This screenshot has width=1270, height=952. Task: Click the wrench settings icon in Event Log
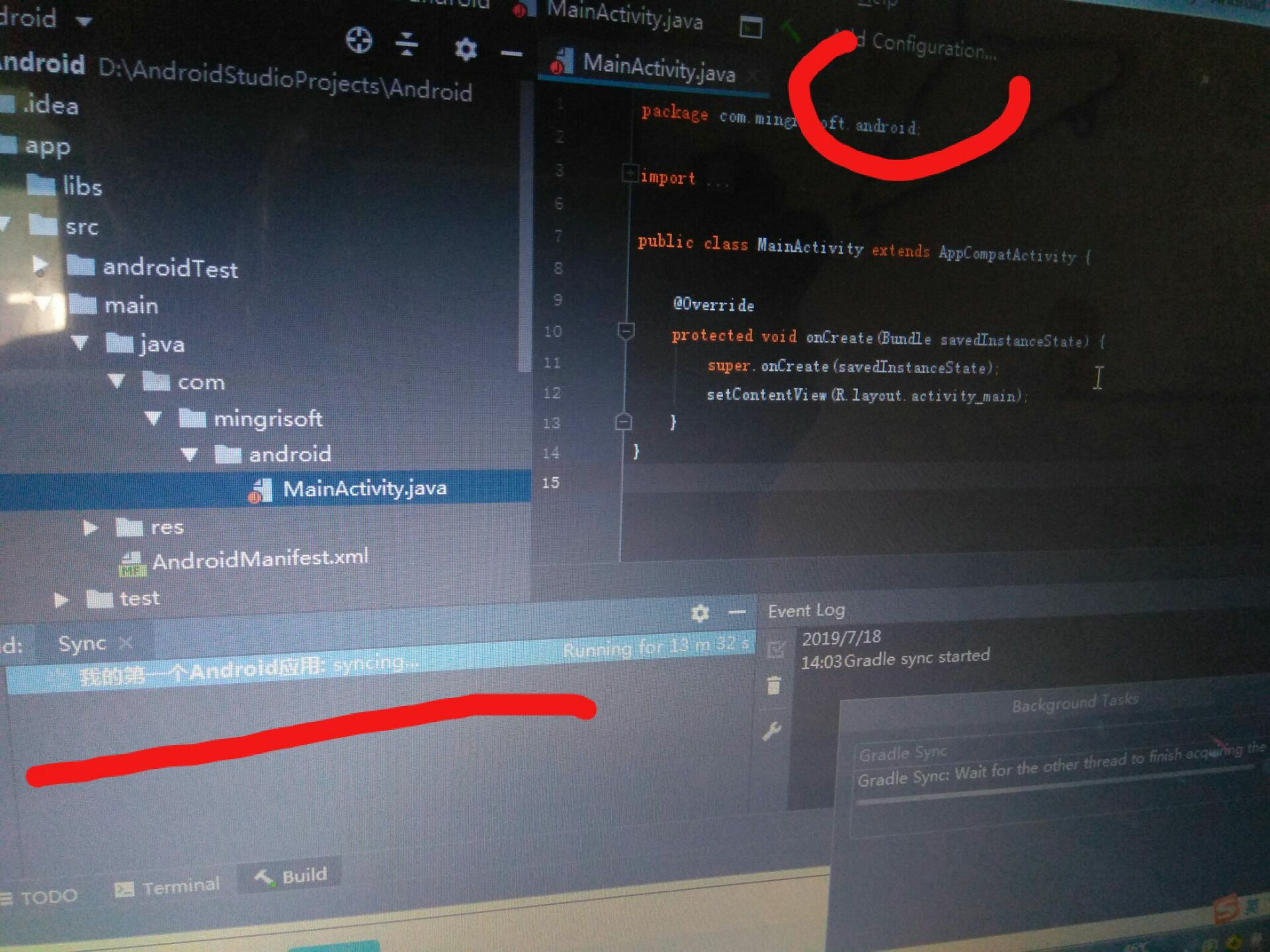pos(772,731)
